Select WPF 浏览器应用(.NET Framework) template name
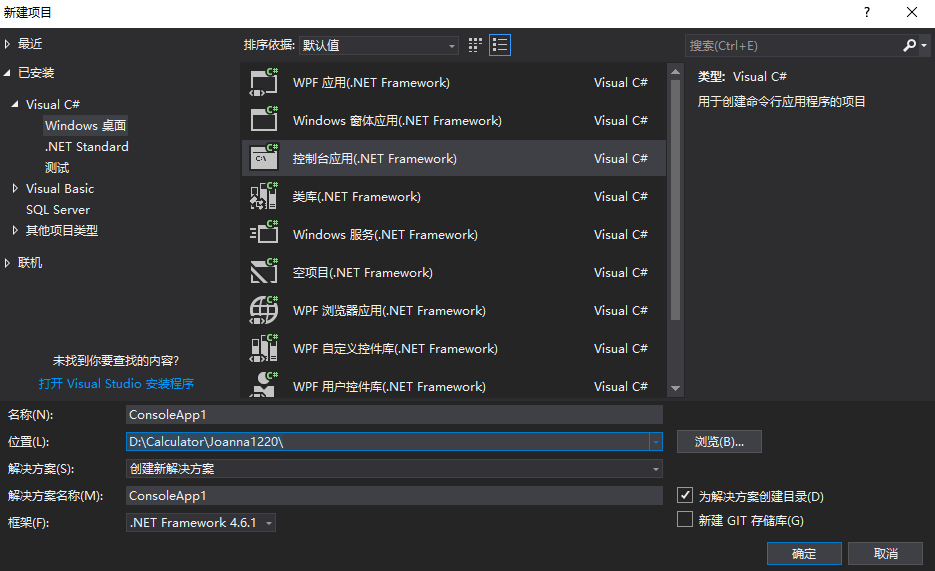 (x=389, y=311)
